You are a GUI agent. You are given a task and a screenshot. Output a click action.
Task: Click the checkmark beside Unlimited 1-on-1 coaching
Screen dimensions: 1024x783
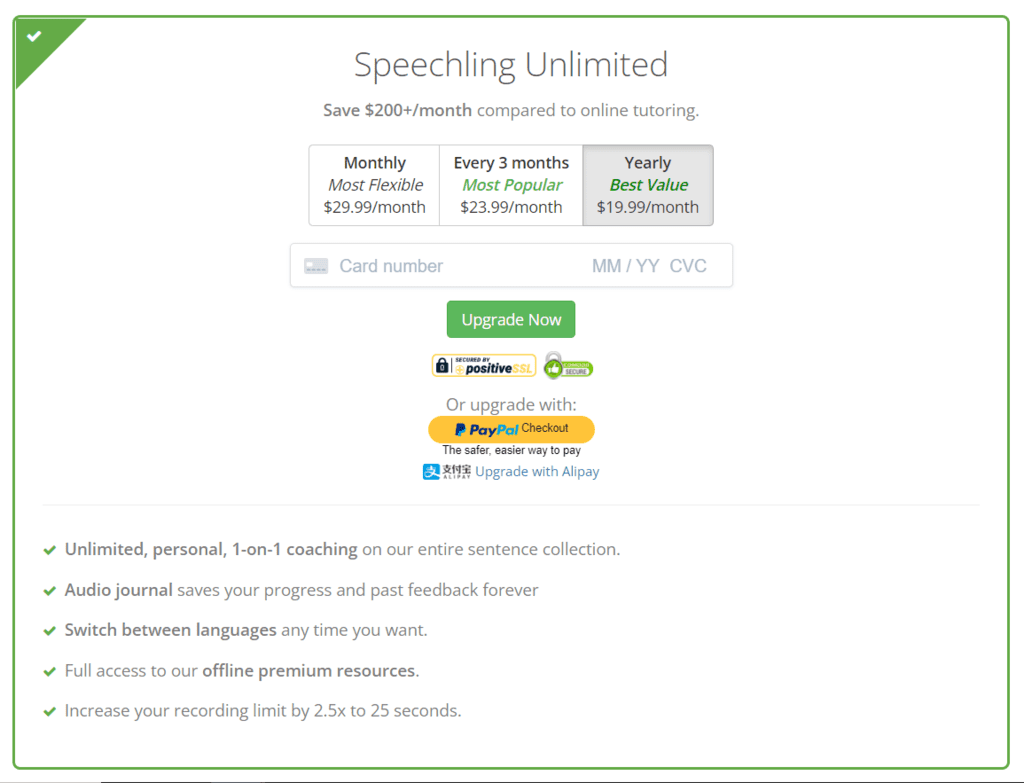tap(50, 550)
